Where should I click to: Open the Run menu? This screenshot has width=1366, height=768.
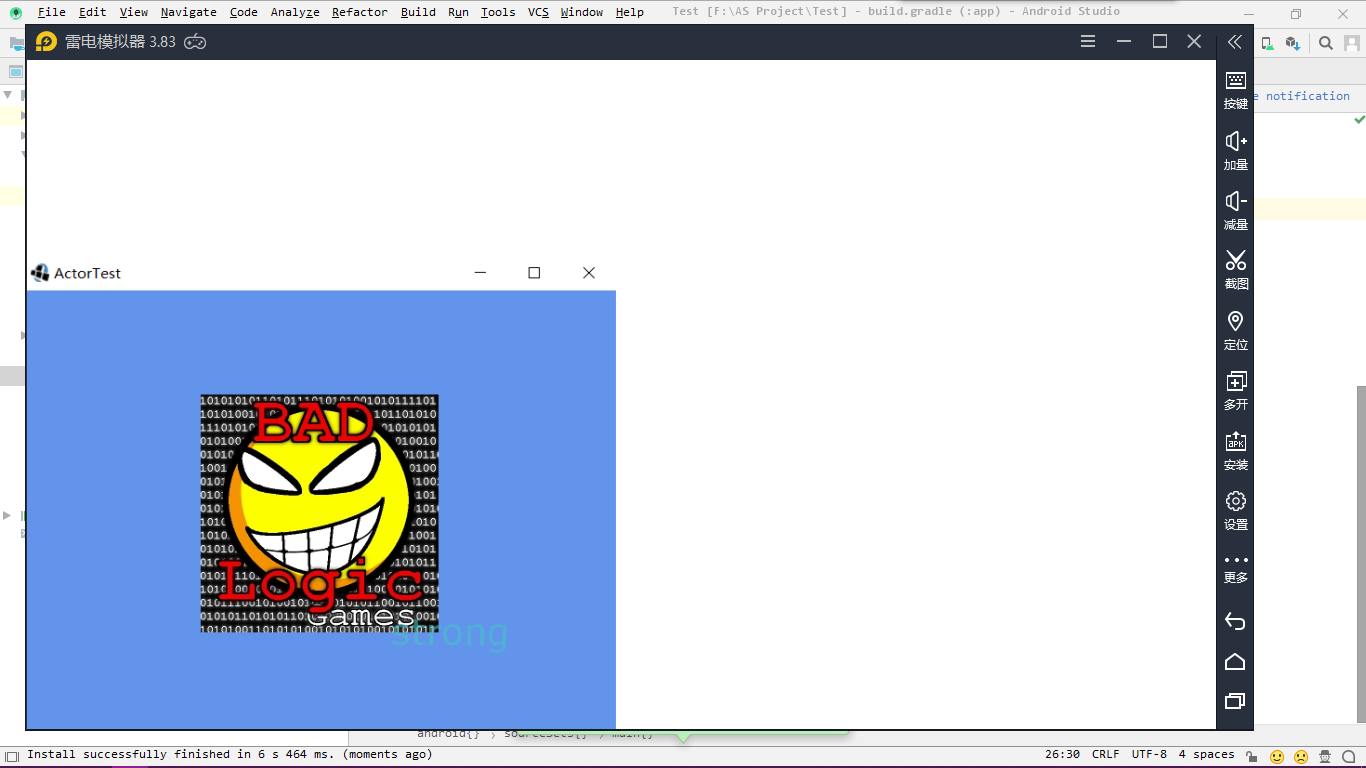tap(458, 12)
